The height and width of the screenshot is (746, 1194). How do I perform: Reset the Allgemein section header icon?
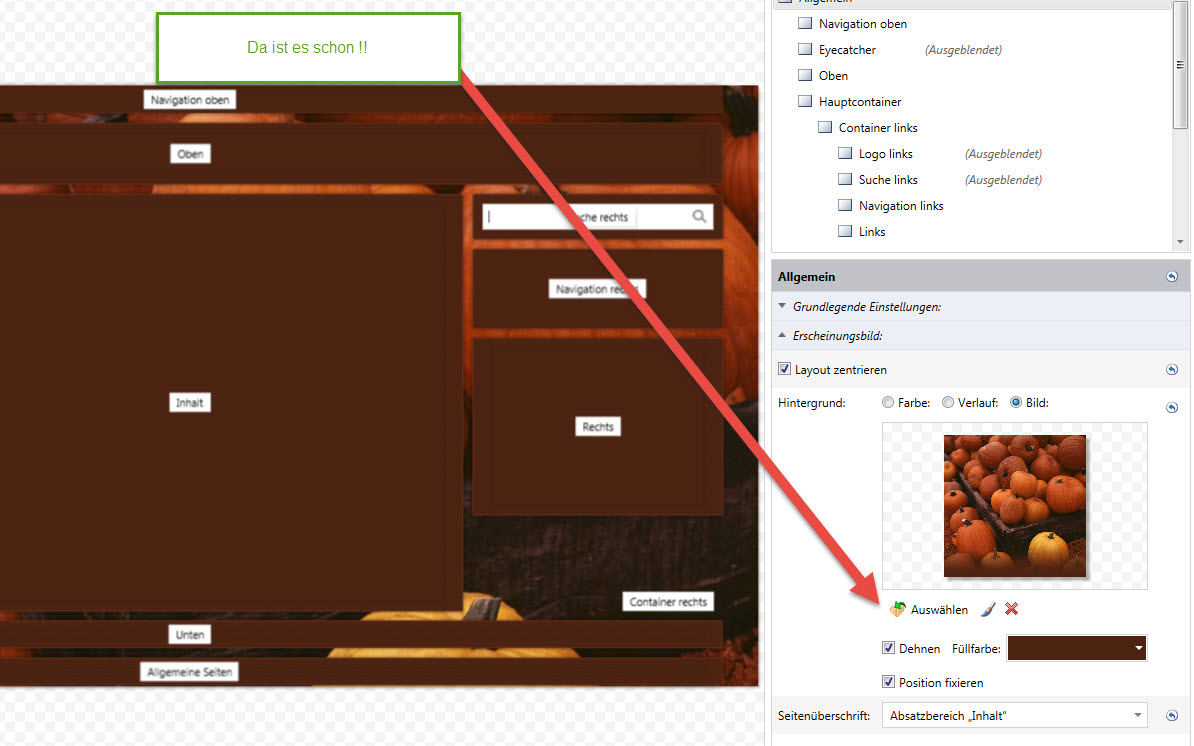[1172, 277]
